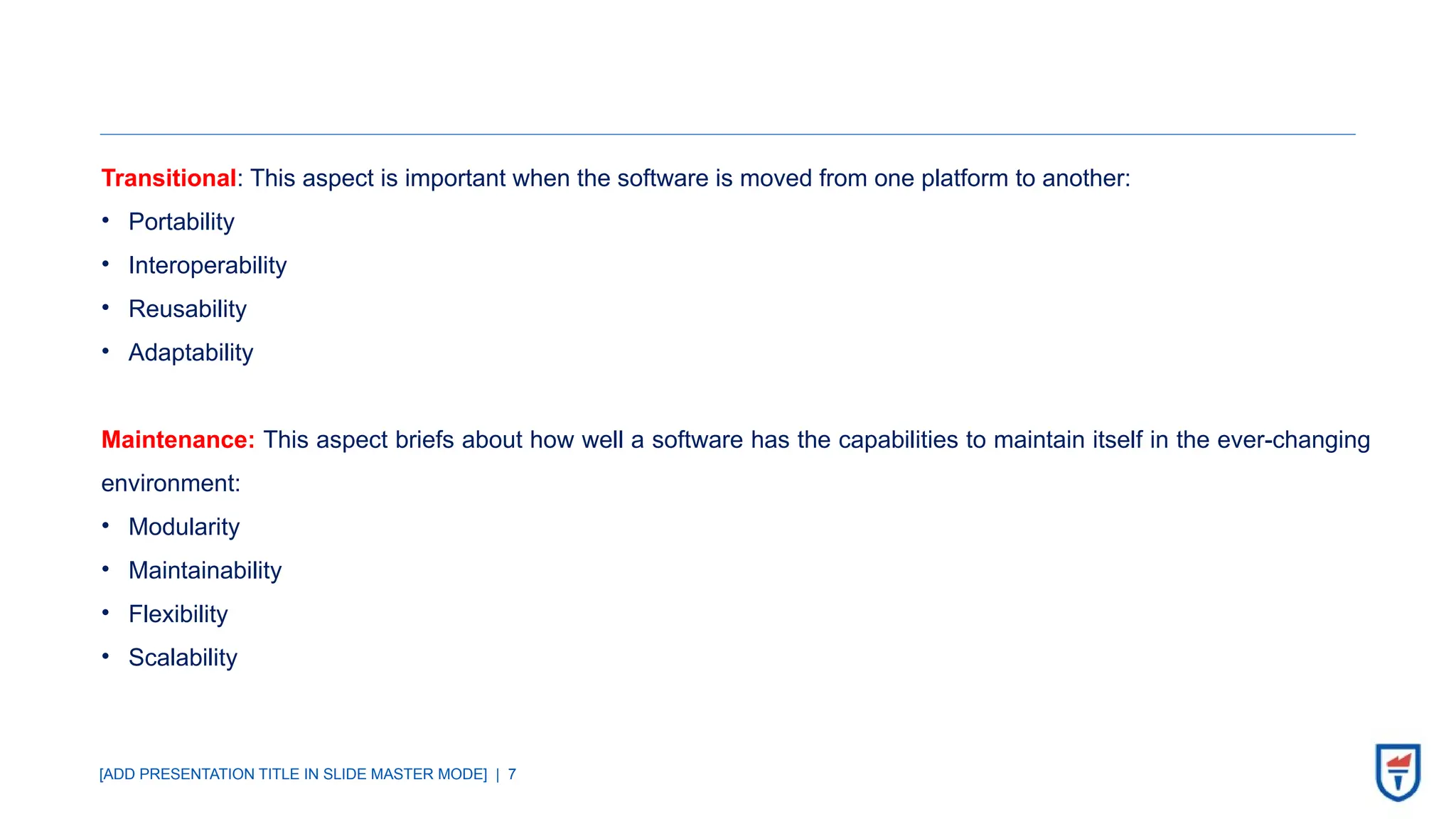1456x819 pixels.
Task: Click the Scalability bullet text
Action: pos(183,658)
